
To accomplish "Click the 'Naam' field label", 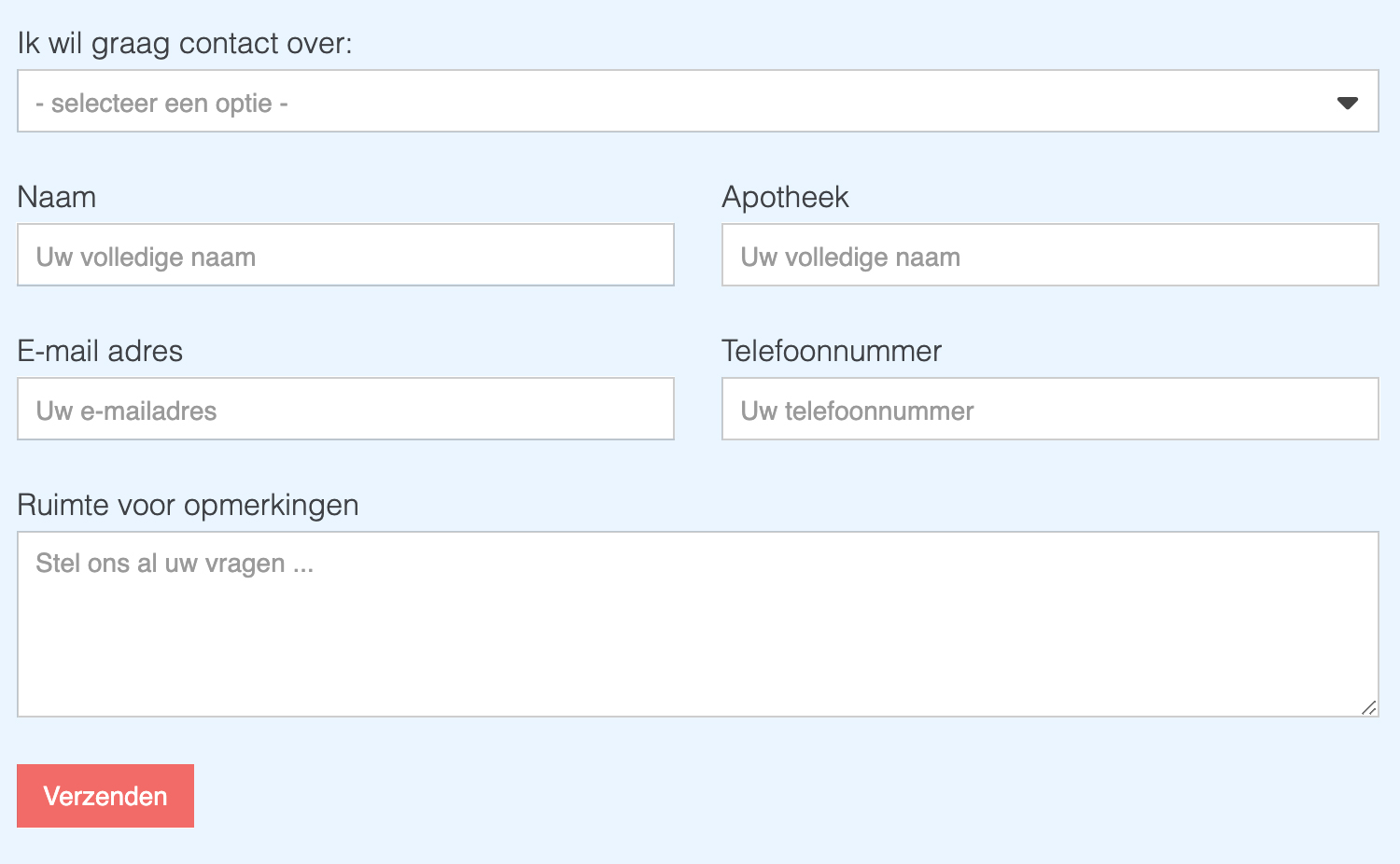I will click(57, 198).
